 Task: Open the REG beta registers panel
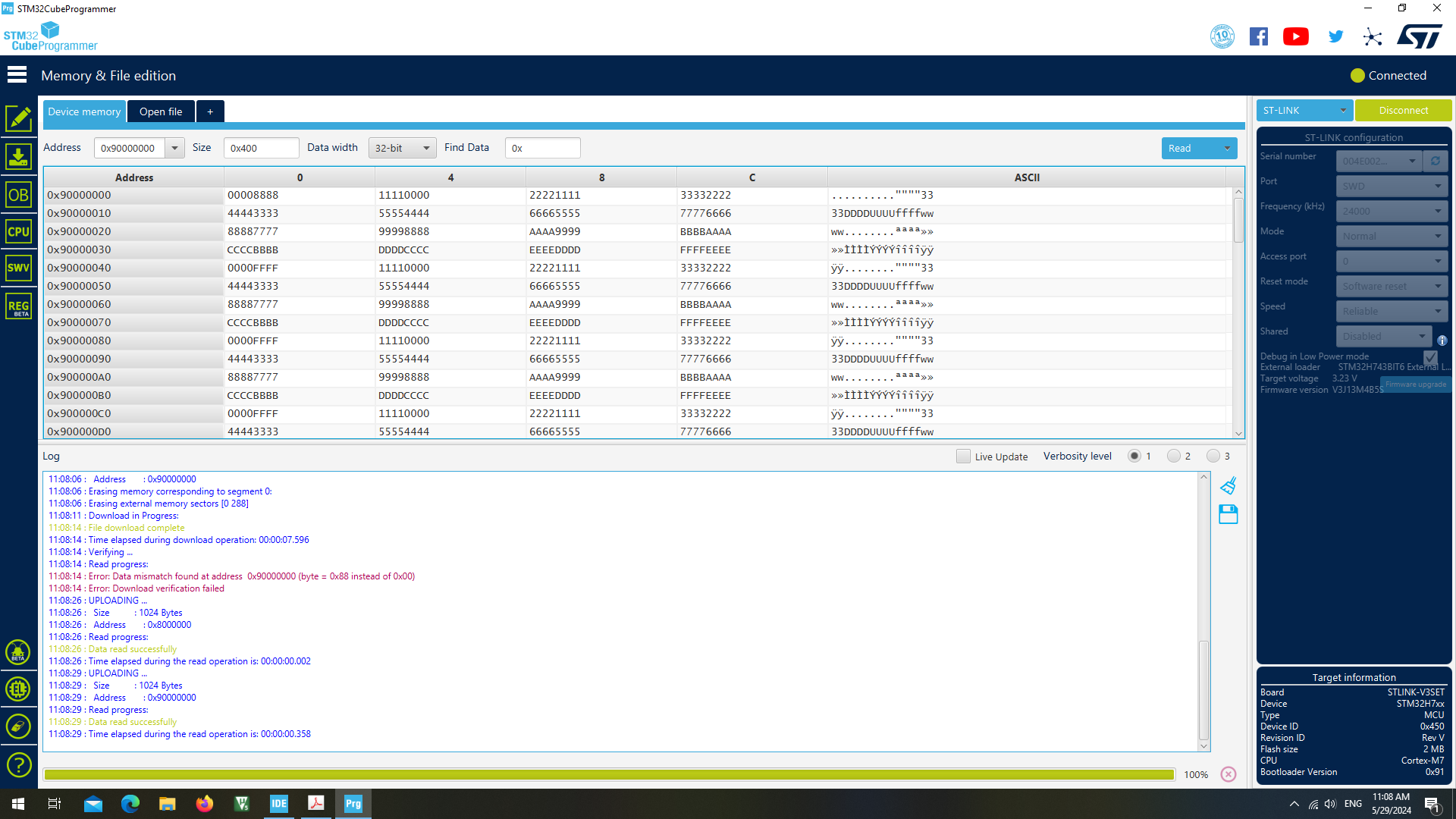[18, 306]
